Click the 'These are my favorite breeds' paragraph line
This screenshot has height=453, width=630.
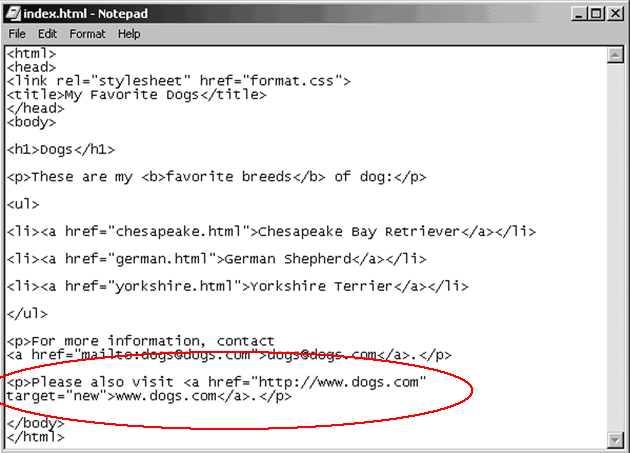(x=217, y=177)
